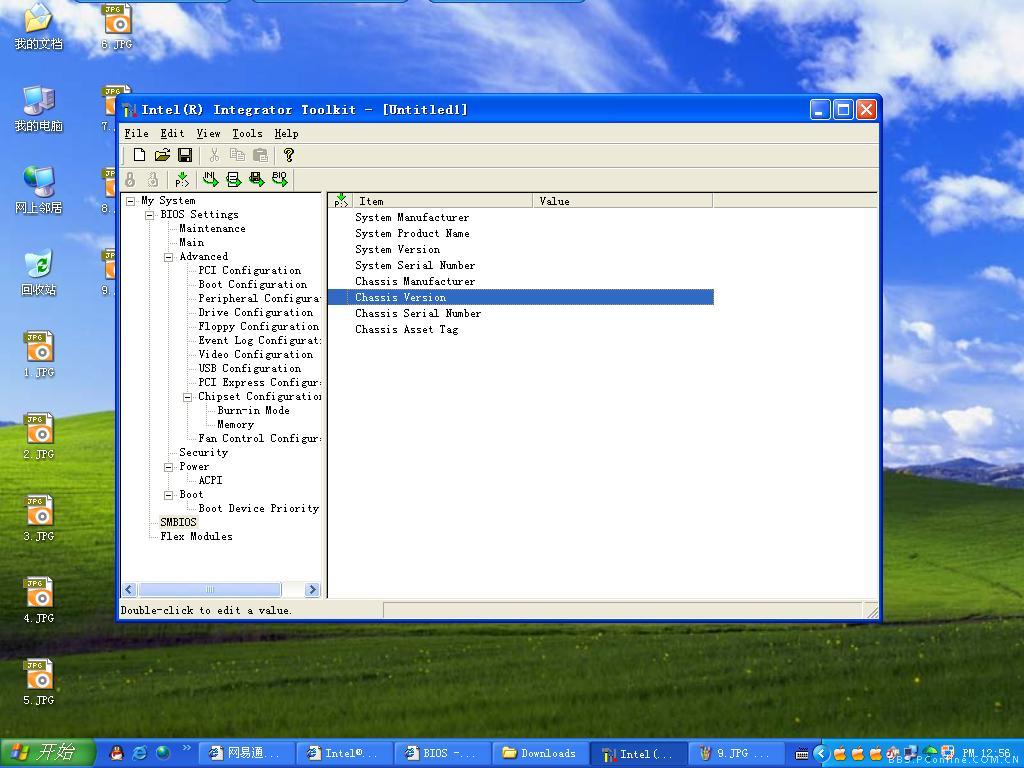Select Boot Configuration in the tree
This screenshot has height=768, width=1024.
[x=252, y=285]
